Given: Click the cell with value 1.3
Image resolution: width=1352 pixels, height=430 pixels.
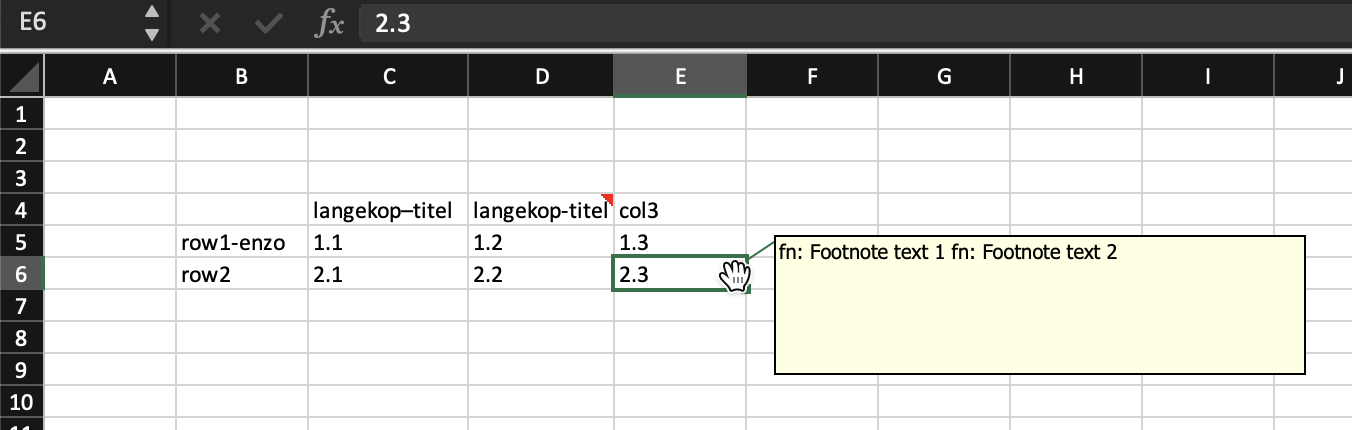Looking at the screenshot, I should (680, 242).
